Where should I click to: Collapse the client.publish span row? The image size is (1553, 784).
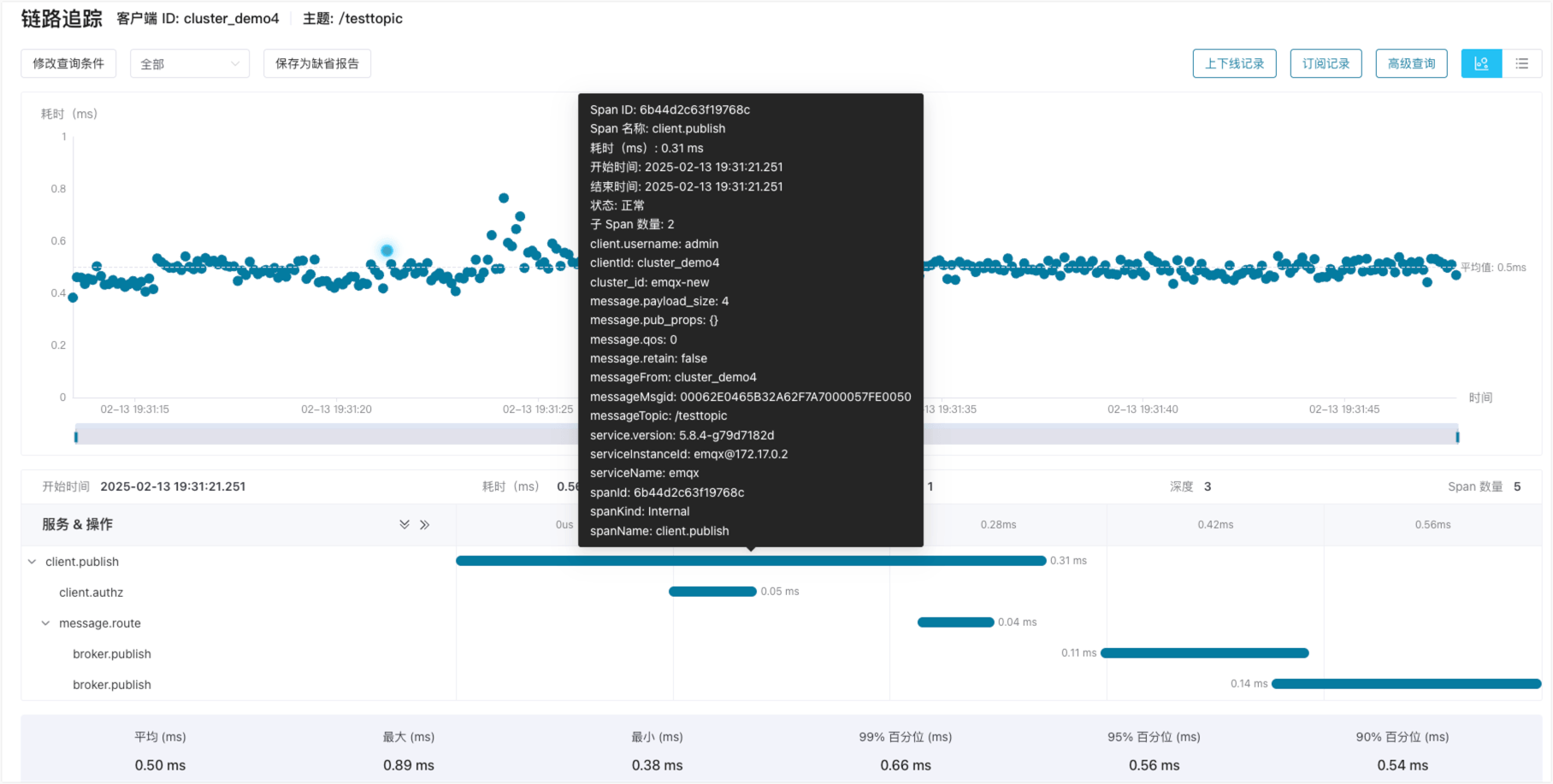tap(32, 562)
